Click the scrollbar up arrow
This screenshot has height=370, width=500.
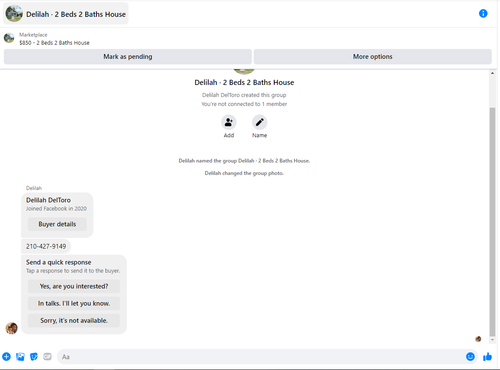point(492,73)
